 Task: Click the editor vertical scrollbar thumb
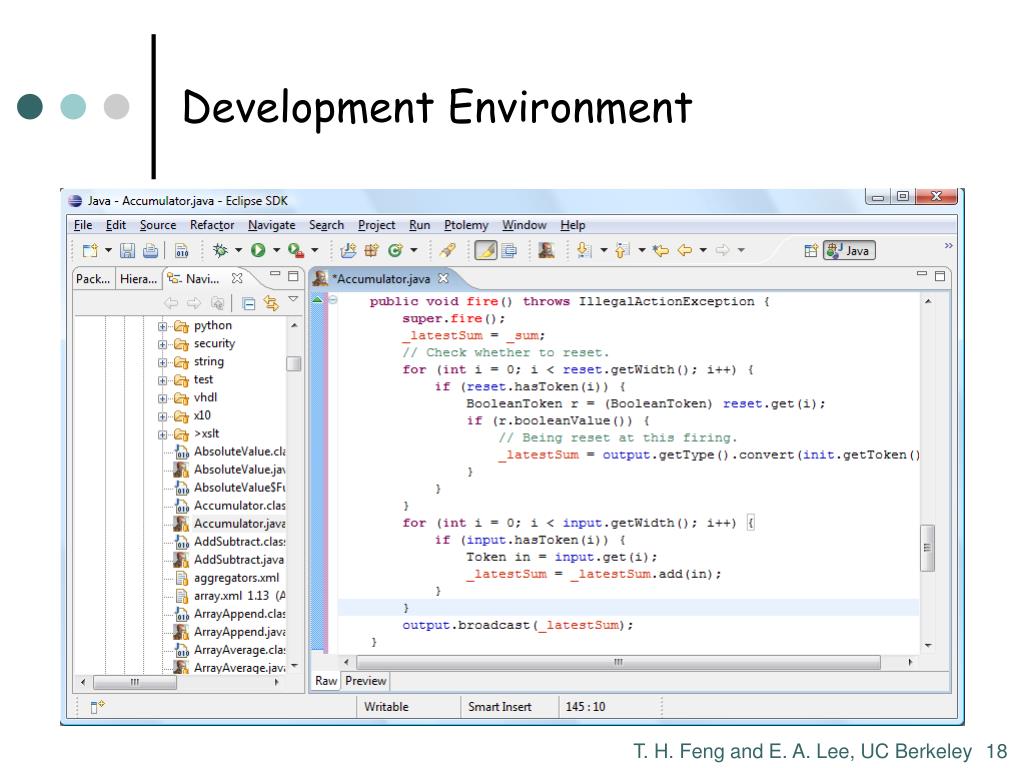point(927,548)
